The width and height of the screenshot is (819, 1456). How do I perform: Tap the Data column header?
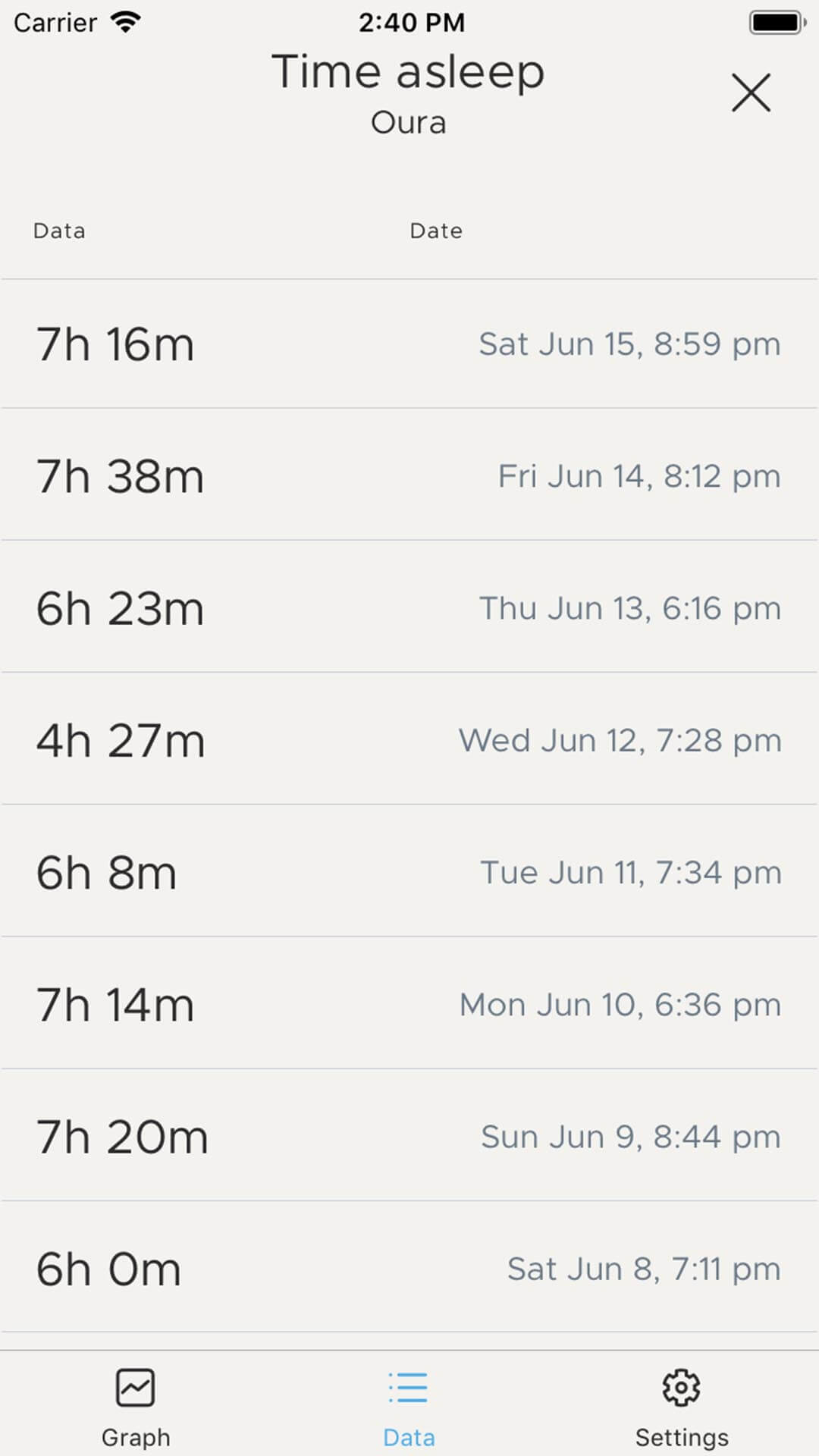click(59, 231)
